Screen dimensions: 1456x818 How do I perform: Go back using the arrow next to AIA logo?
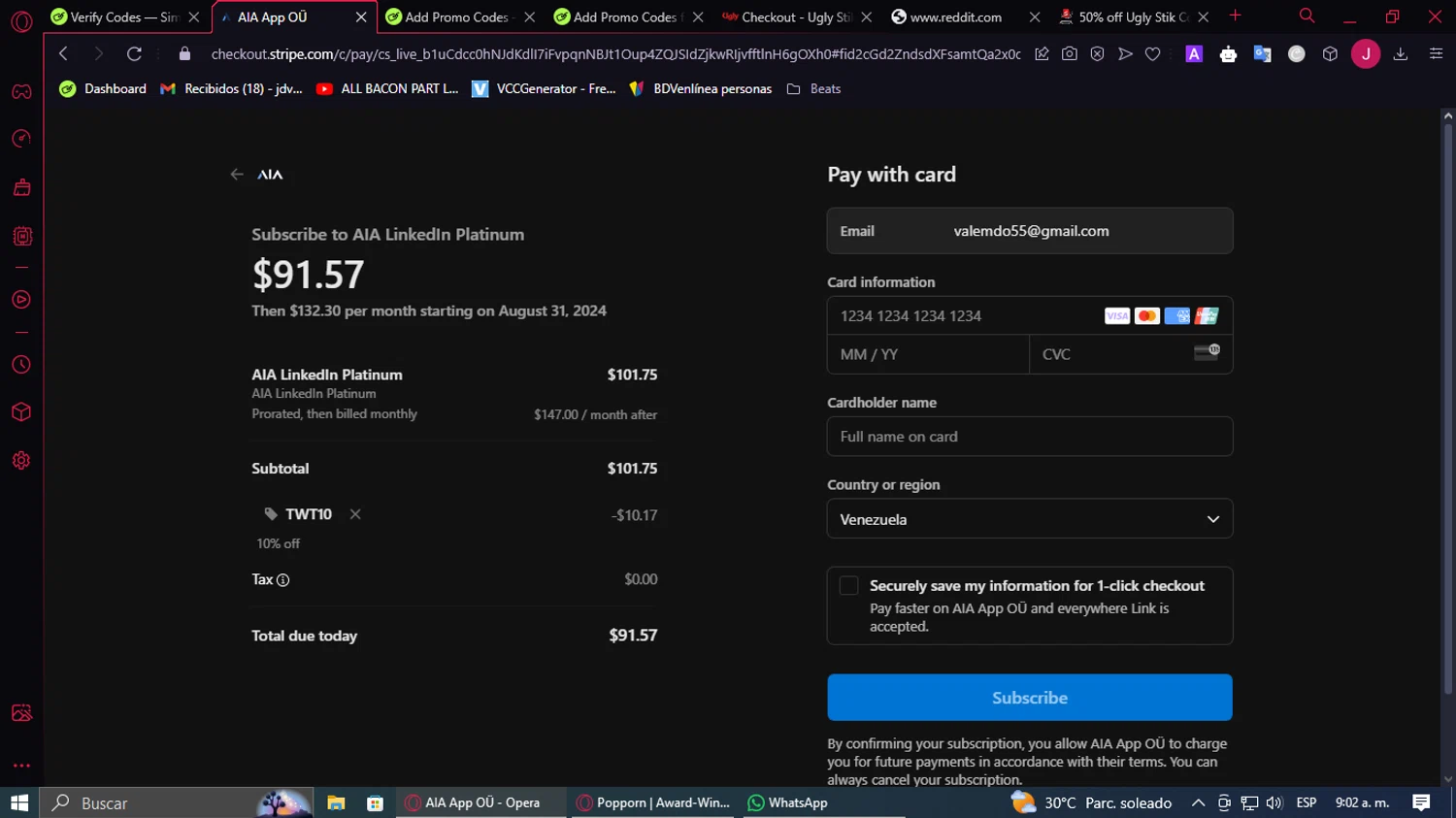[x=236, y=175]
